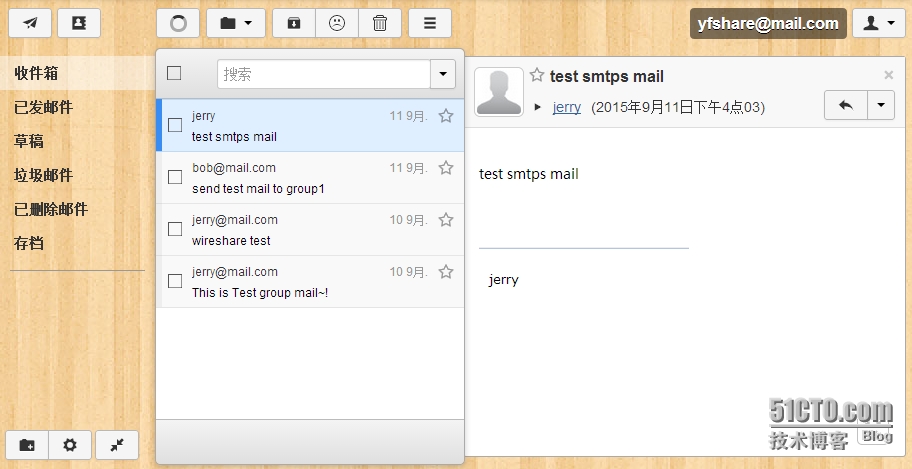The width and height of the screenshot is (912, 469).
Task: Tick the select-all messages checkbox
Action: click(174, 73)
